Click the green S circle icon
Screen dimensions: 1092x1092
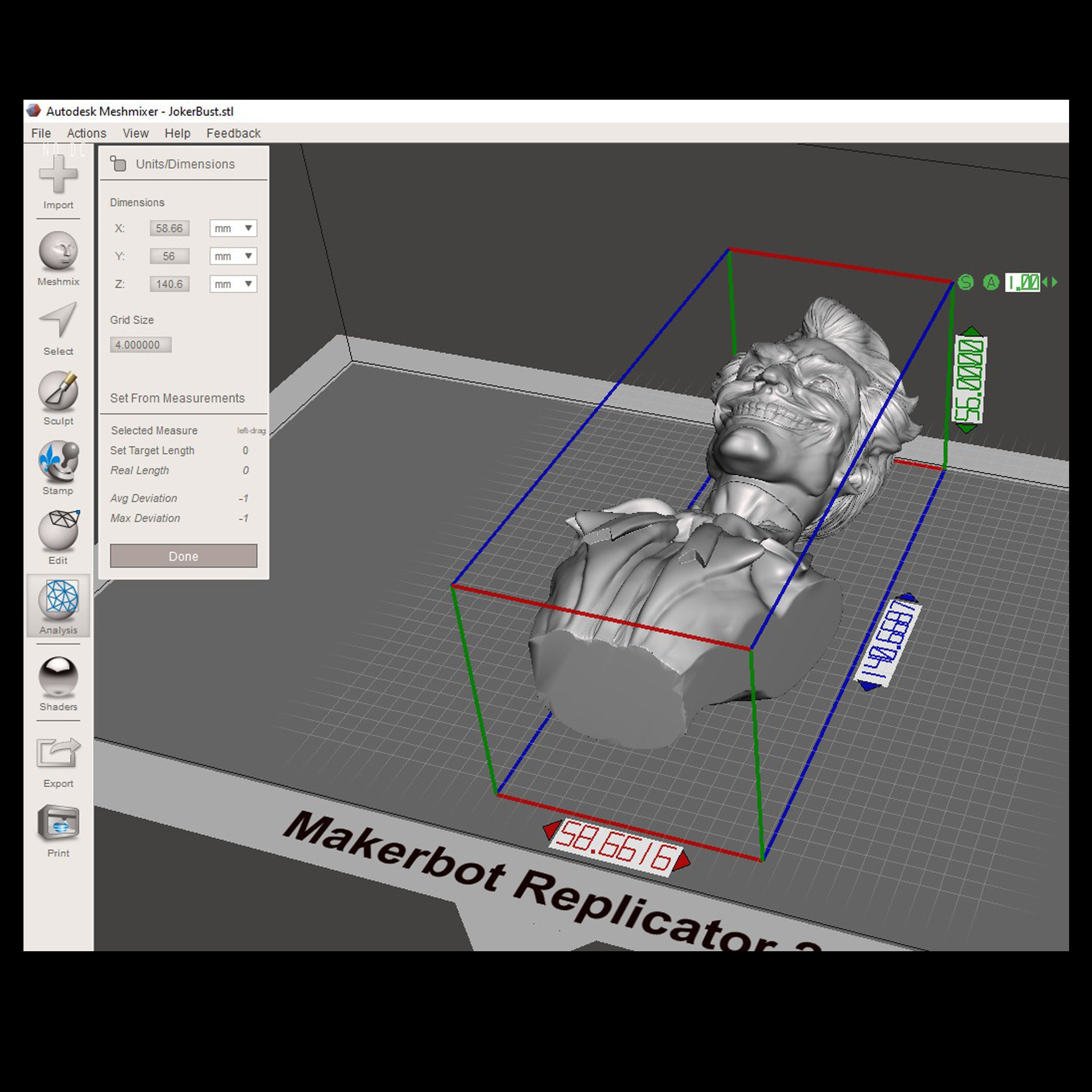(x=966, y=282)
